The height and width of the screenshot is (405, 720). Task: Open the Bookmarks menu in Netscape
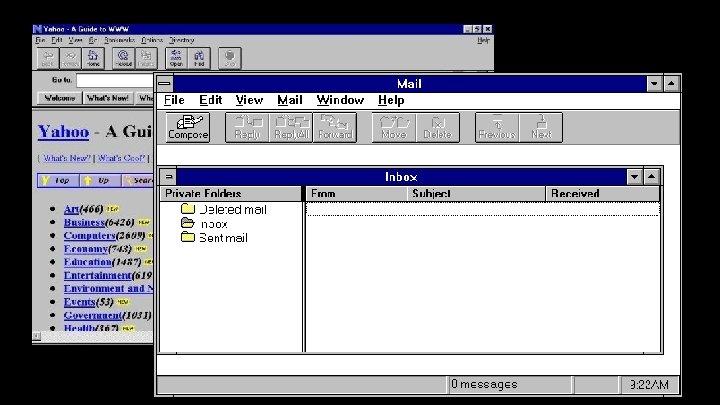click(x=119, y=40)
